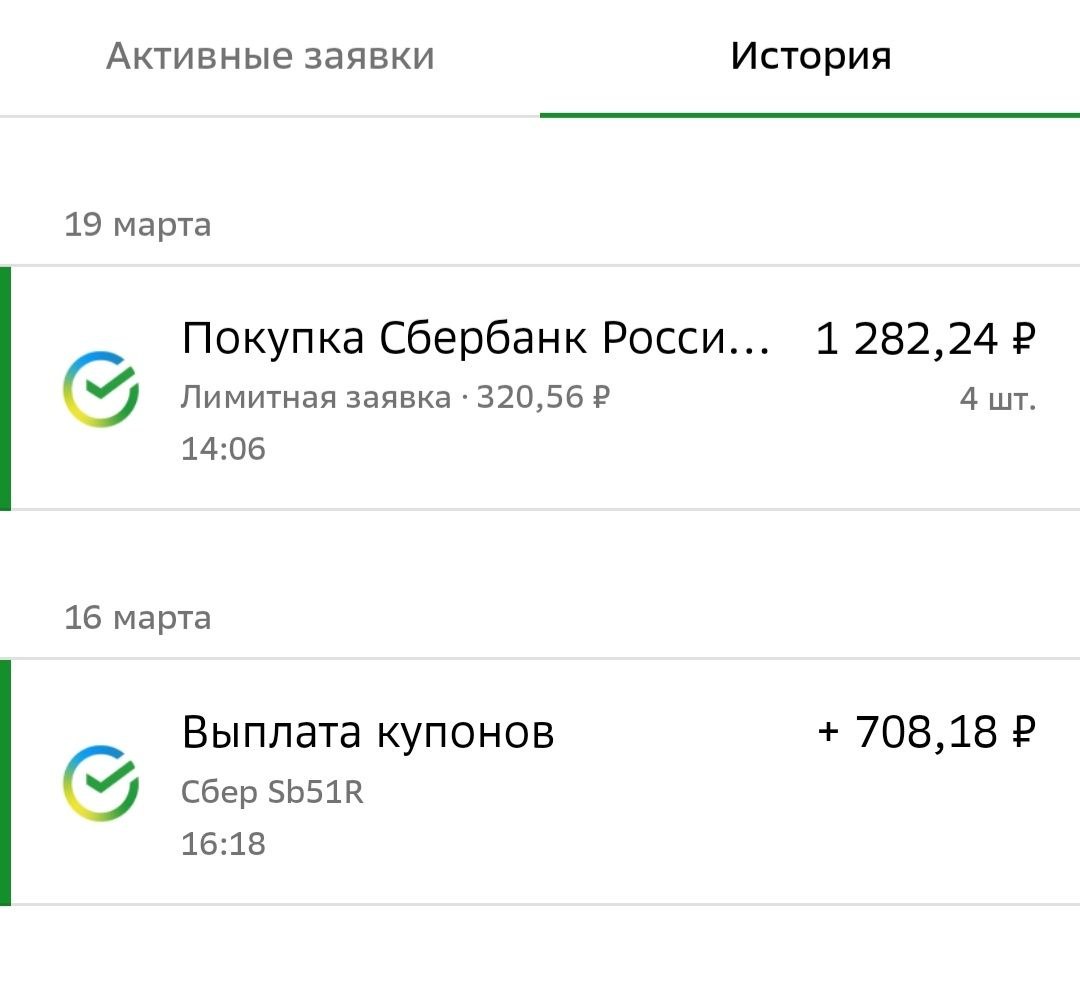Tap the 16:18 coupon payout timestamp
Screen dimensions: 1080x989
pyautogui.click(x=223, y=844)
